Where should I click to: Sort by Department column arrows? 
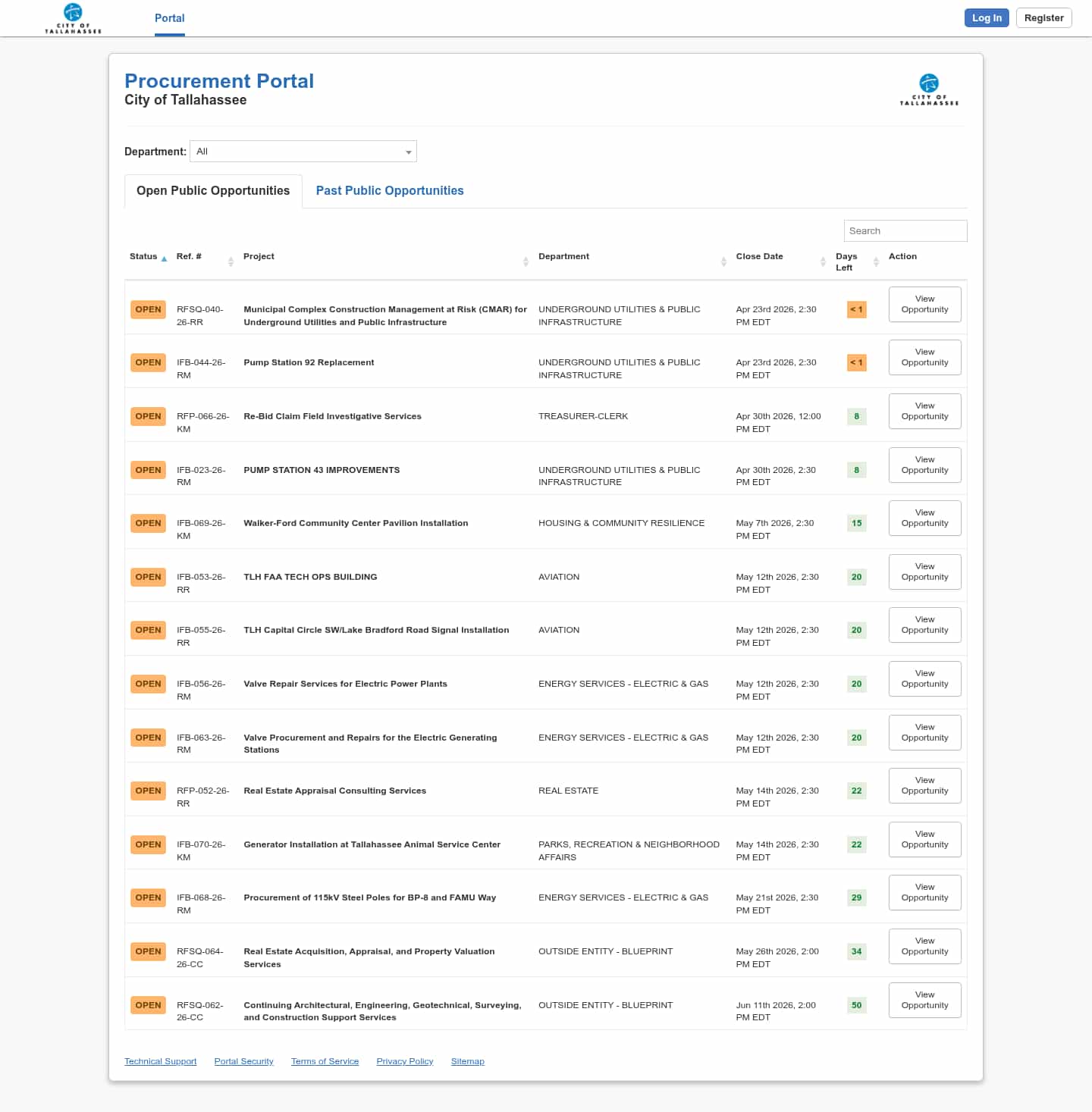coord(723,262)
